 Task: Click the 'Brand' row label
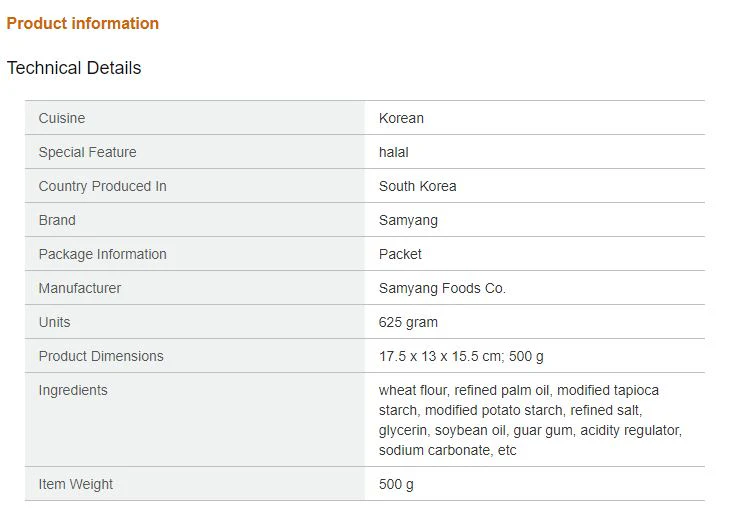[x=57, y=220]
